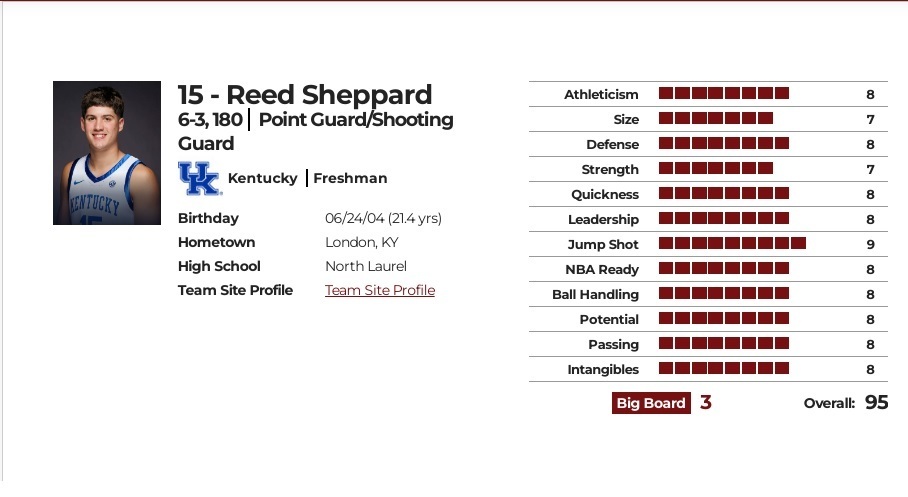Click the Defense rating label
This screenshot has height=497, width=908.
(612, 144)
